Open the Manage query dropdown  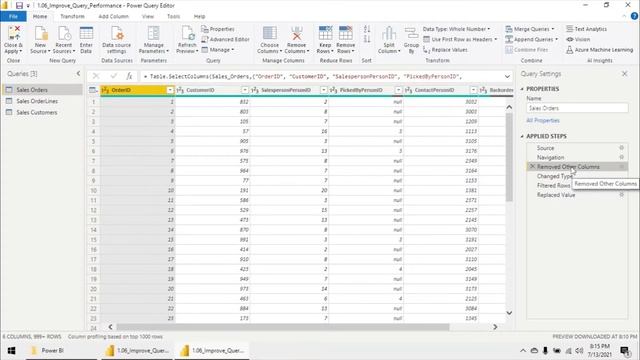[218, 50]
